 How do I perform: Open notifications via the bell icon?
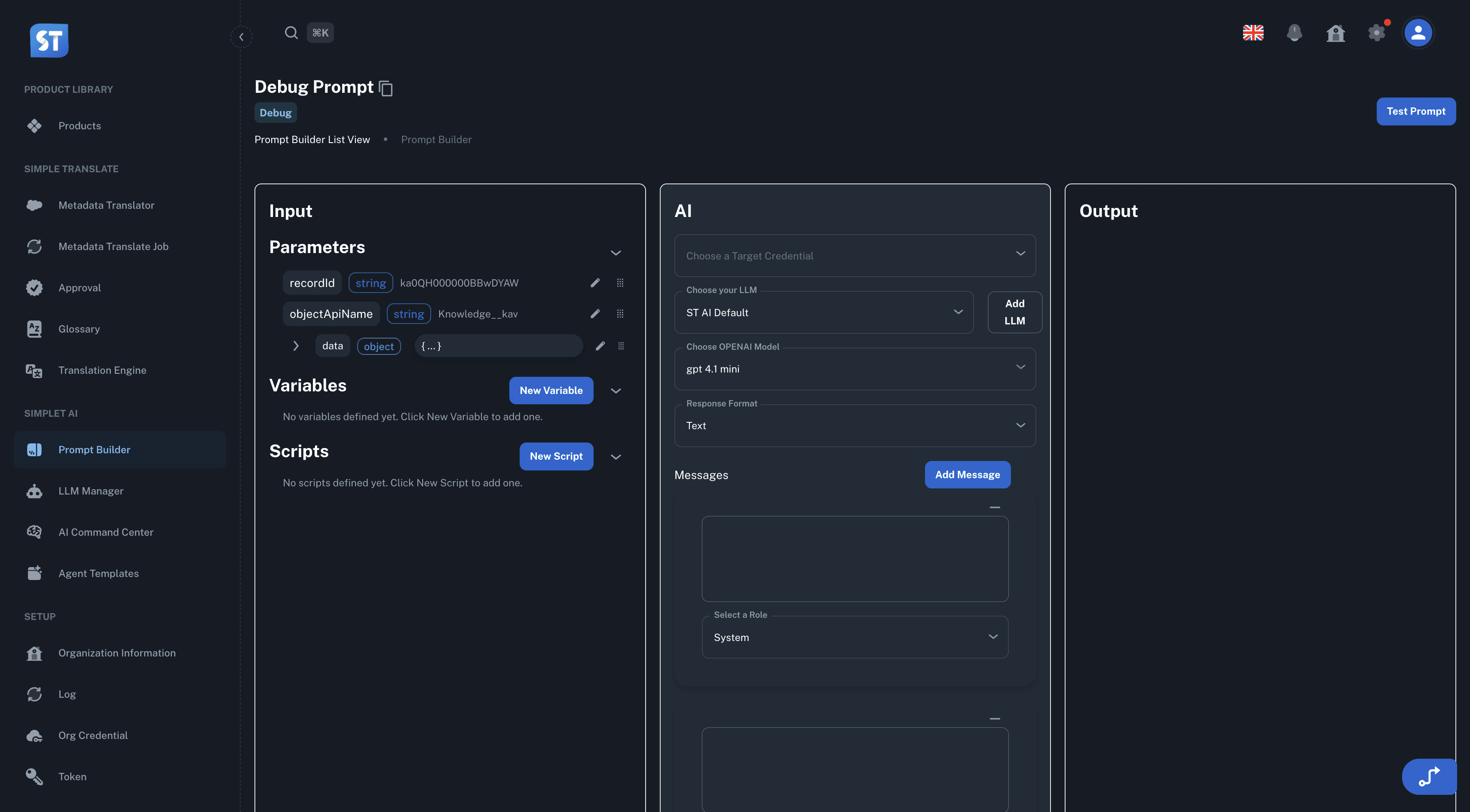tap(1294, 33)
